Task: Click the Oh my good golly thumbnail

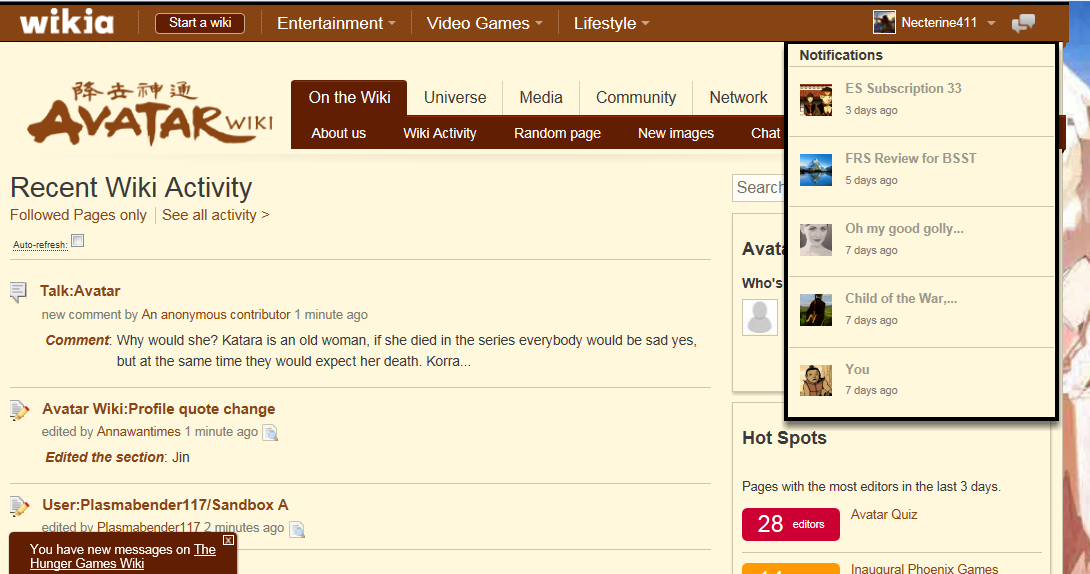Action: 816,240
